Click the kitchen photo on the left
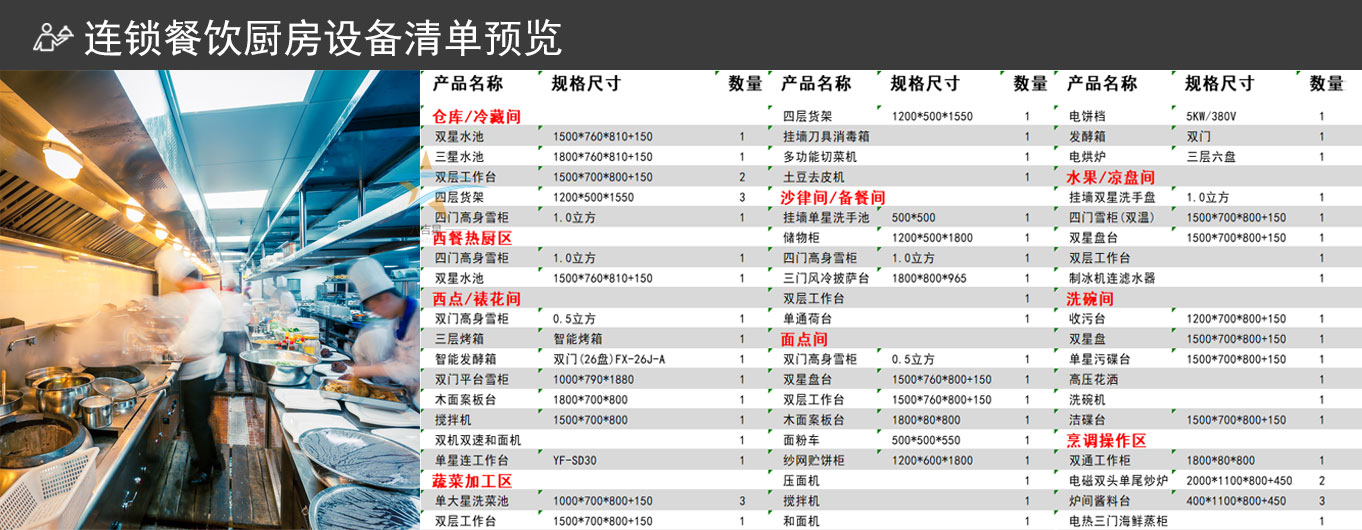Screen dimensions: 1362x530 click(210, 300)
